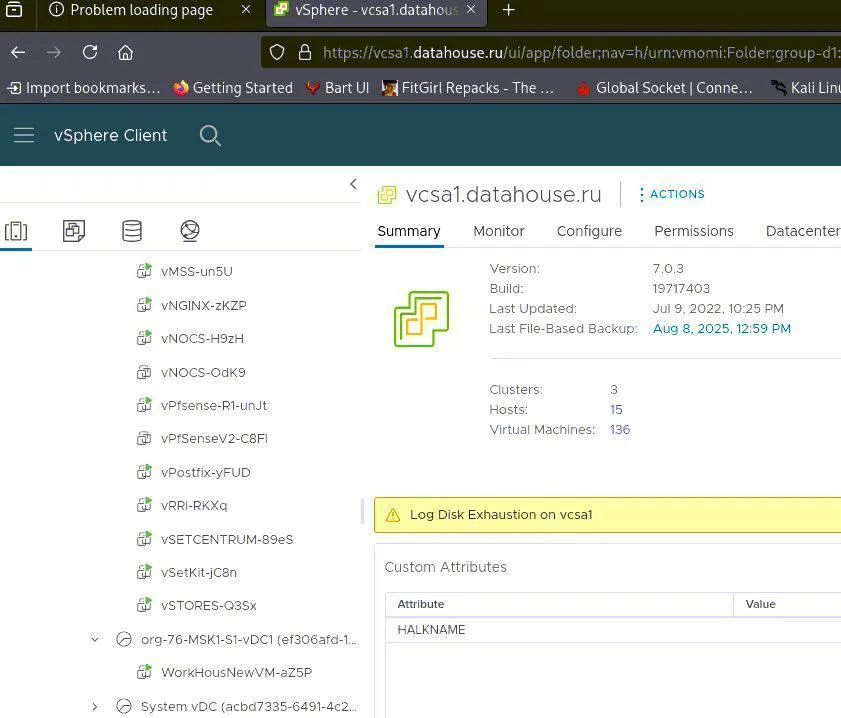
Task: Expand the System vDC tree node
Action: pos(95,706)
